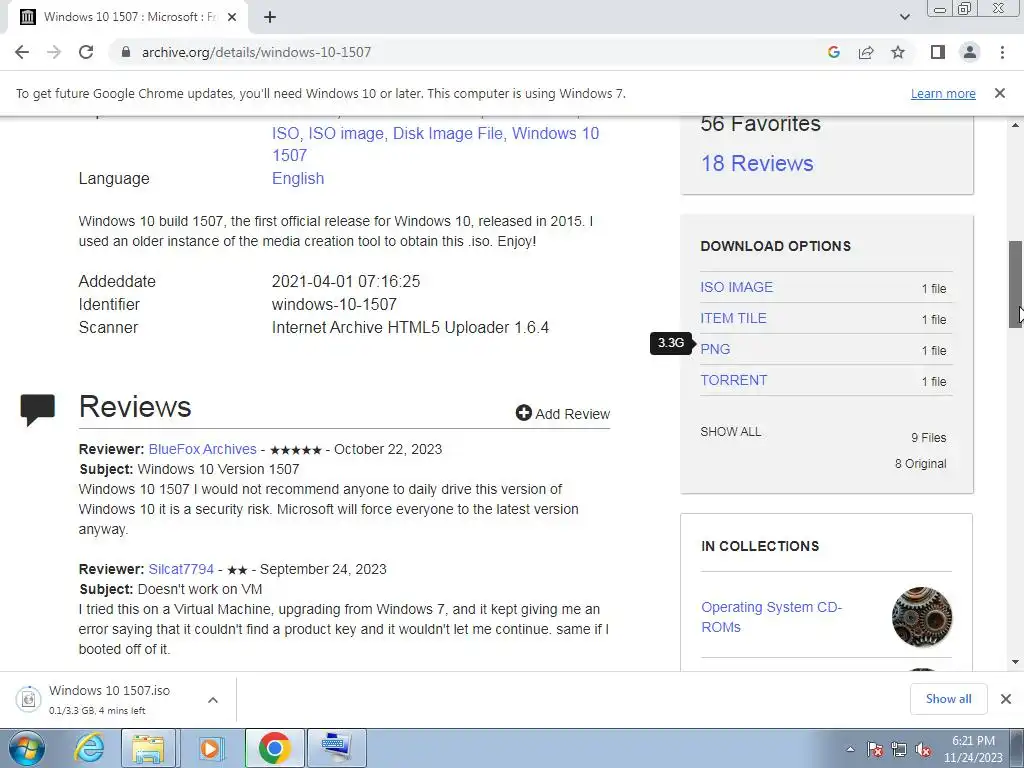Open Silcat7794 reviewer profile
1024x768 pixels.
click(x=181, y=569)
